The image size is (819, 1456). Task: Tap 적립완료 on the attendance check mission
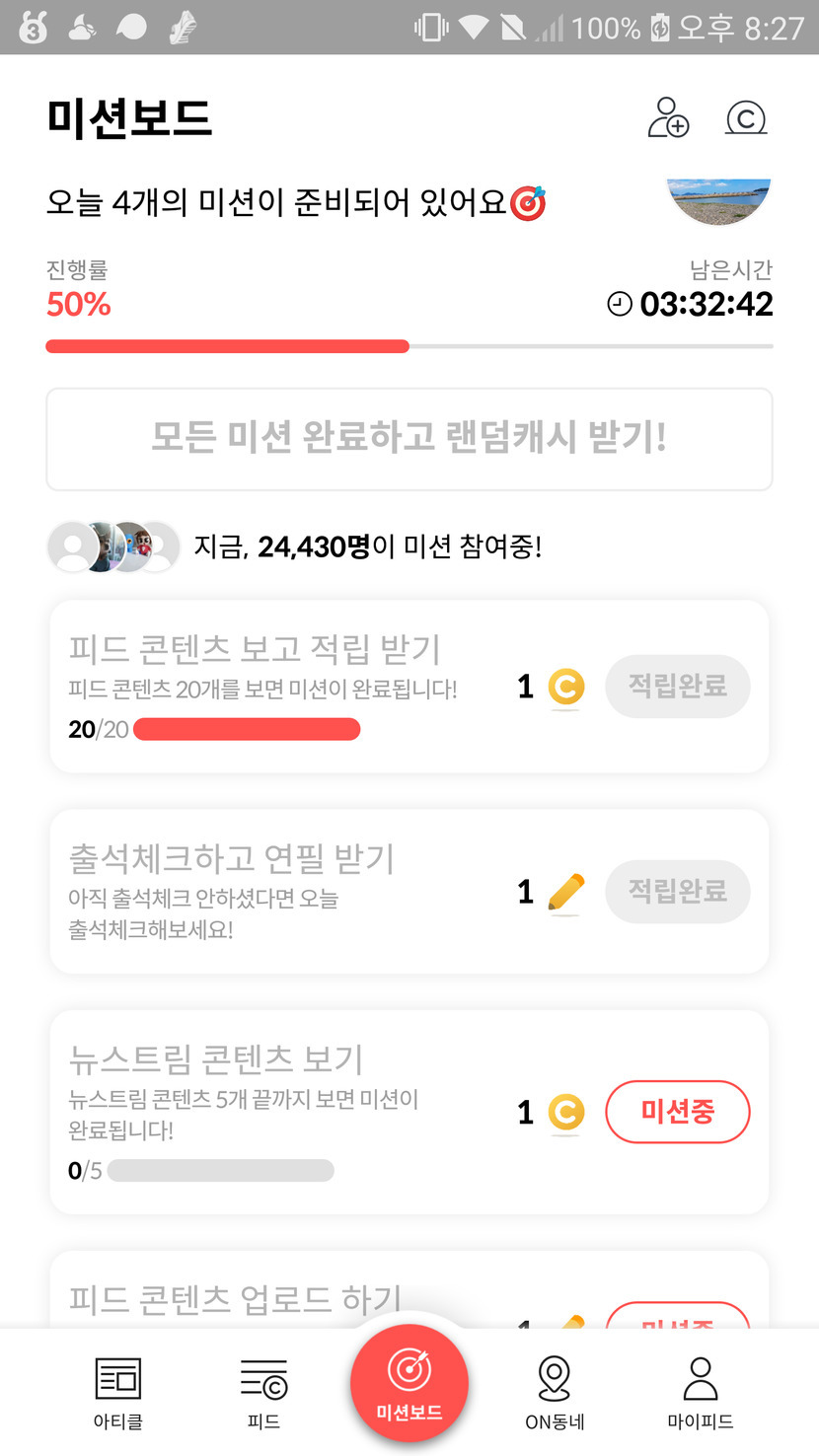(x=677, y=891)
